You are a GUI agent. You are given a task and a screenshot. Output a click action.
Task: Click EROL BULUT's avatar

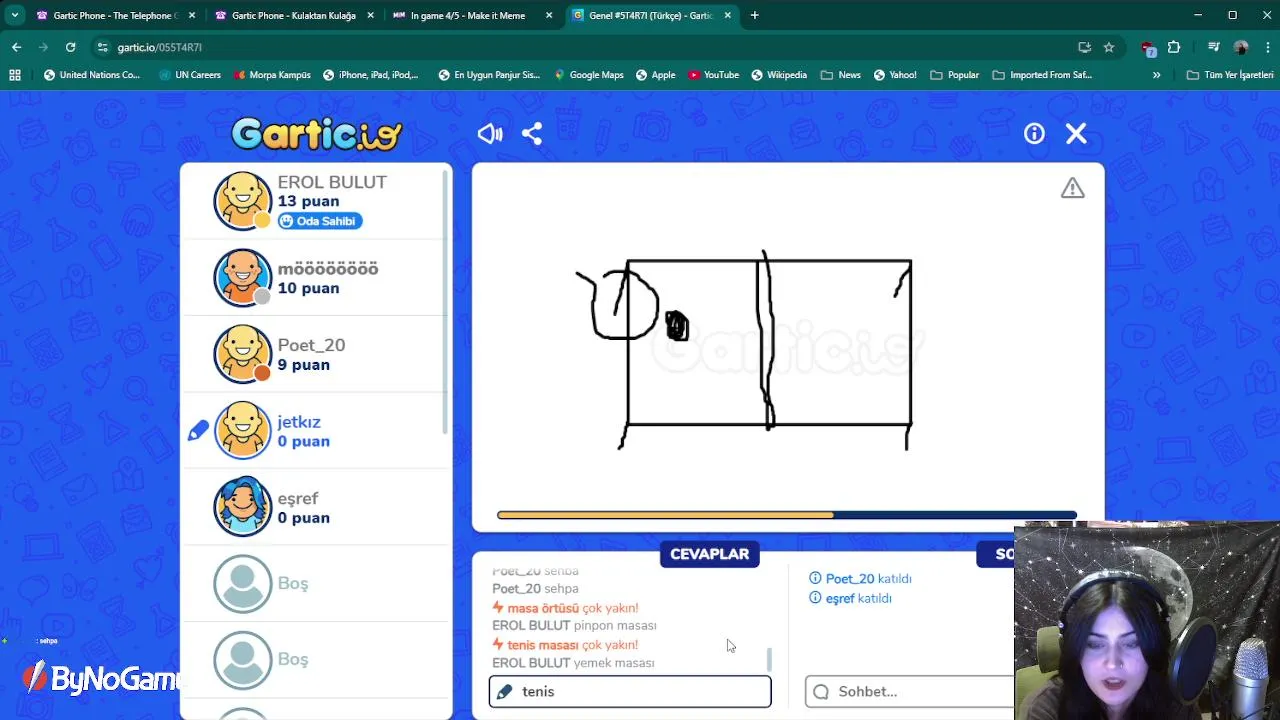(243, 200)
